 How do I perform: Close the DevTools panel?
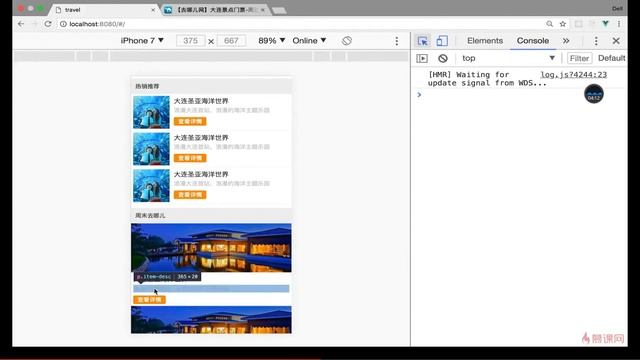(x=616, y=41)
